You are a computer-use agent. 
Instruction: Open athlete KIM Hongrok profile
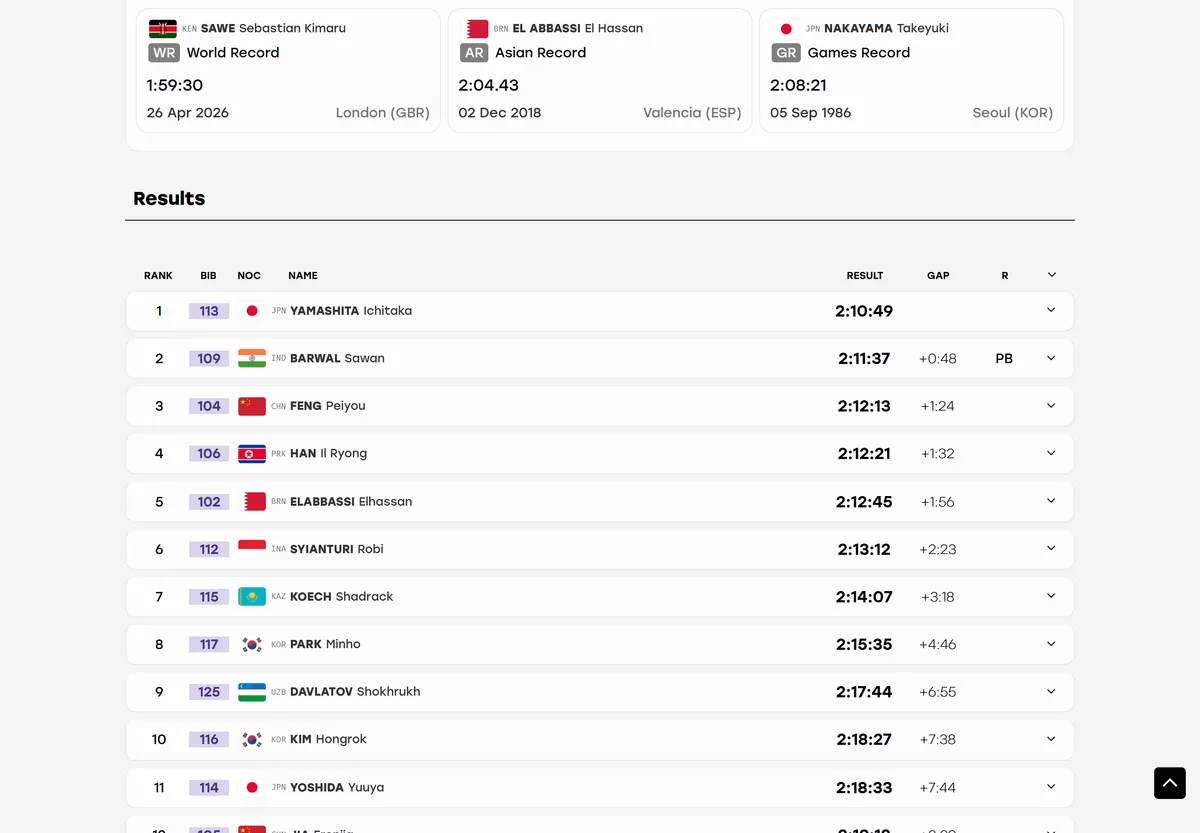tap(328, 739)
